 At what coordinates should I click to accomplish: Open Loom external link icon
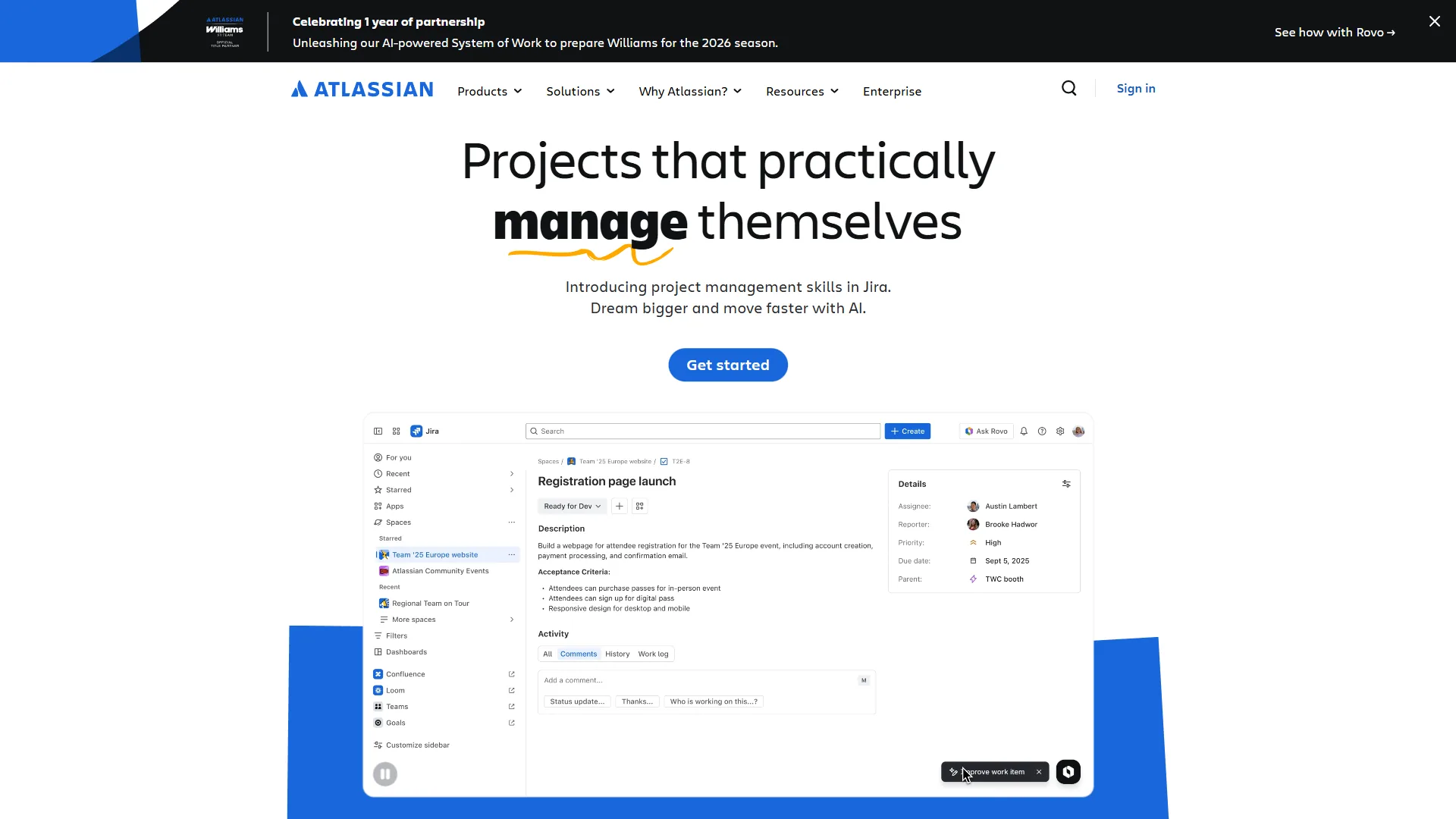511,691
